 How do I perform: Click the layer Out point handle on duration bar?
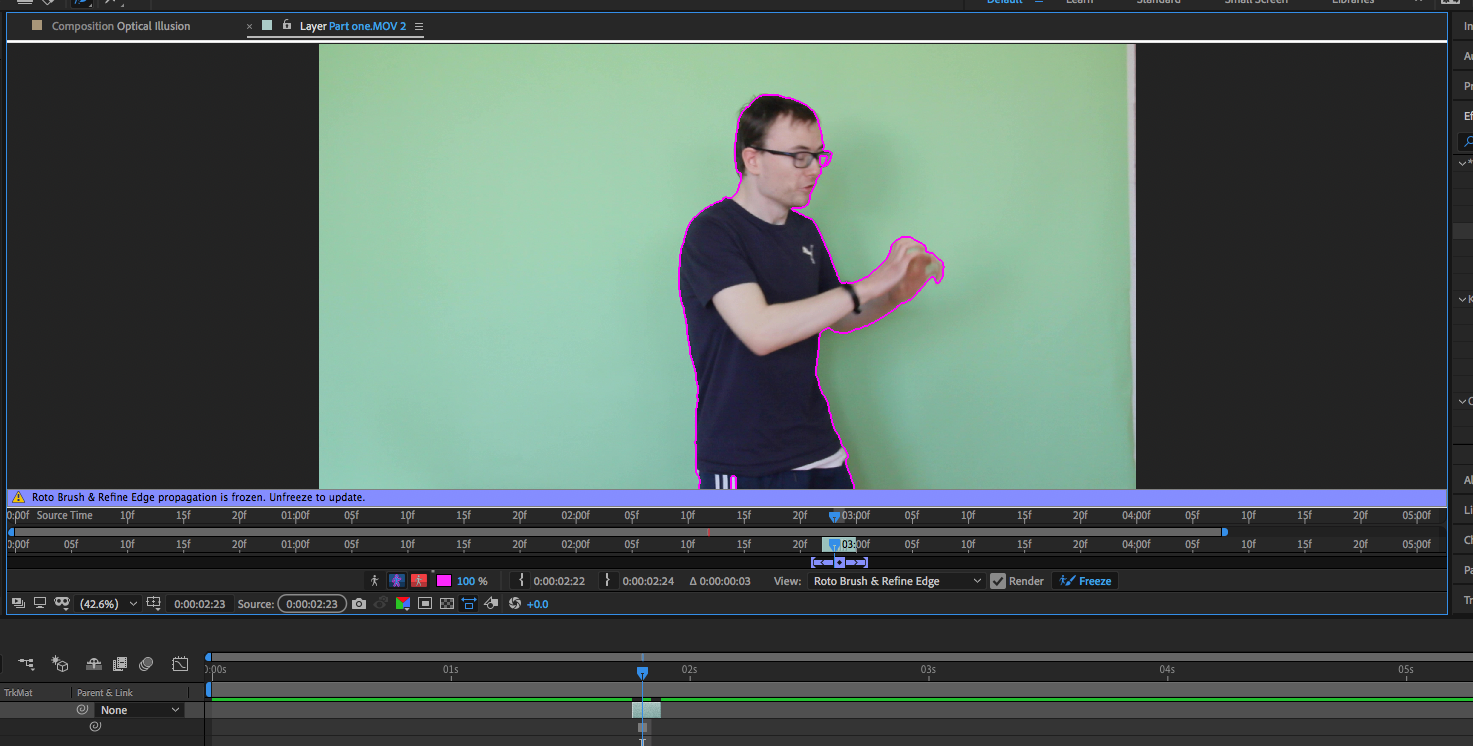click(1224, 532)
